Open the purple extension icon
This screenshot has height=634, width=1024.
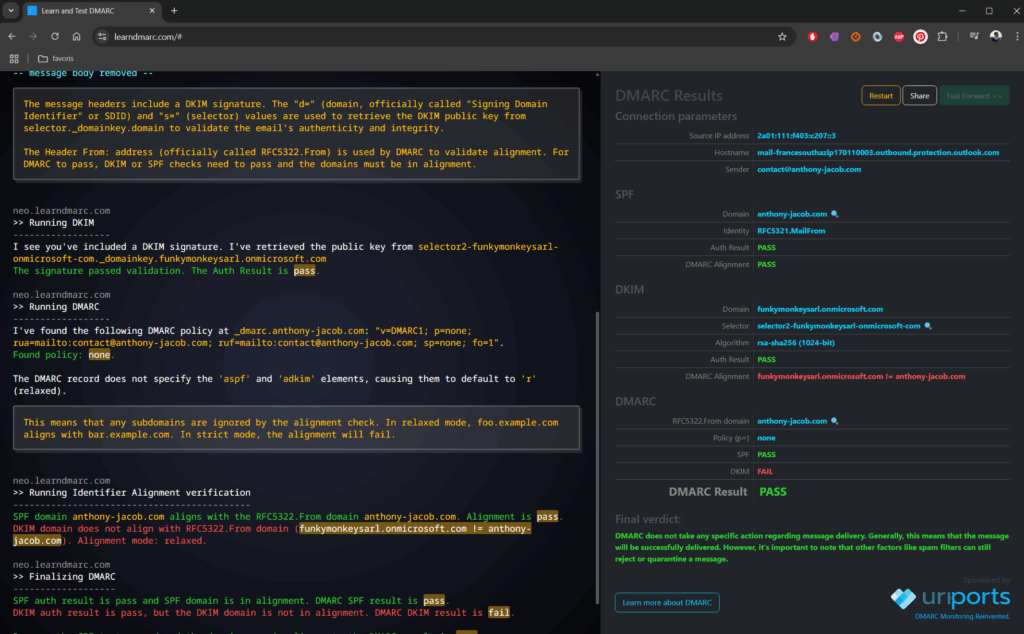834,37
